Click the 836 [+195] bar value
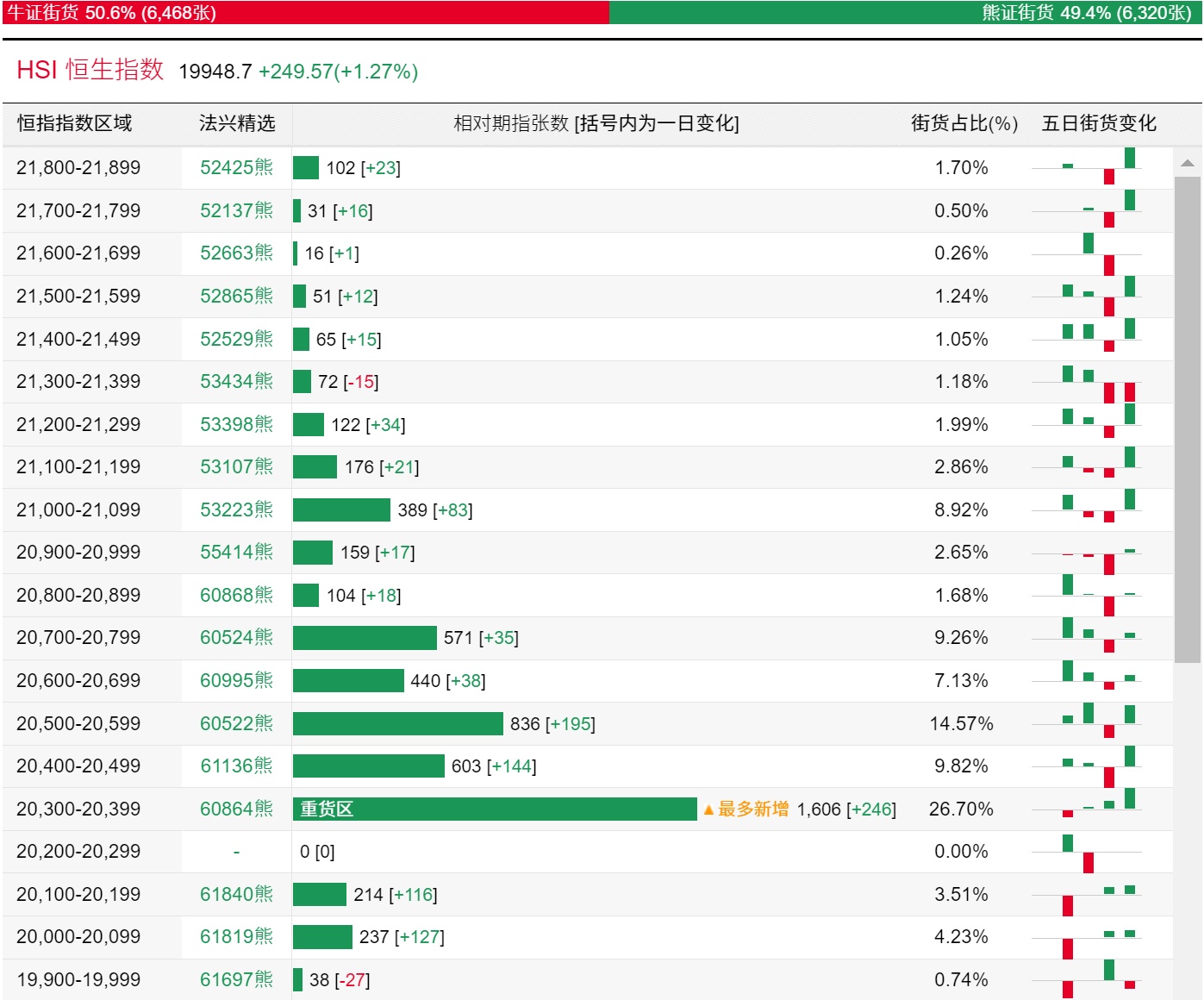Viewport: 1204px width, 1000px height. [552, 723]
